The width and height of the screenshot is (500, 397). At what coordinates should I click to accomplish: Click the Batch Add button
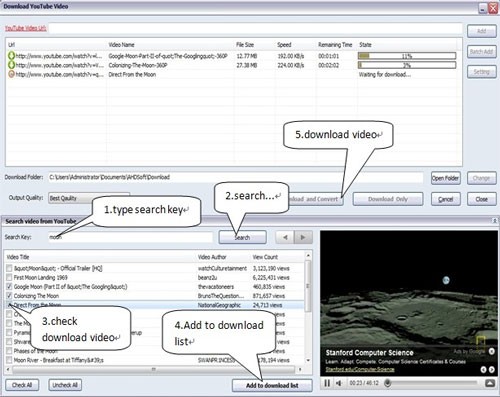(482, 51)
